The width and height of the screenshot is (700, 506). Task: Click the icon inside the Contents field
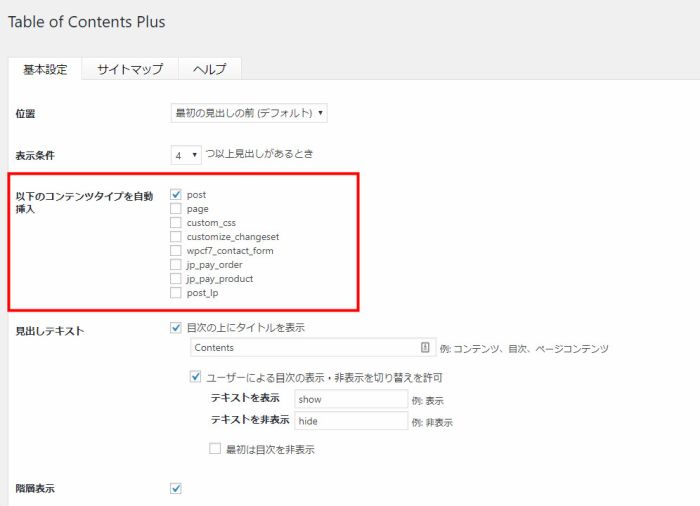[x=425, y=347]
